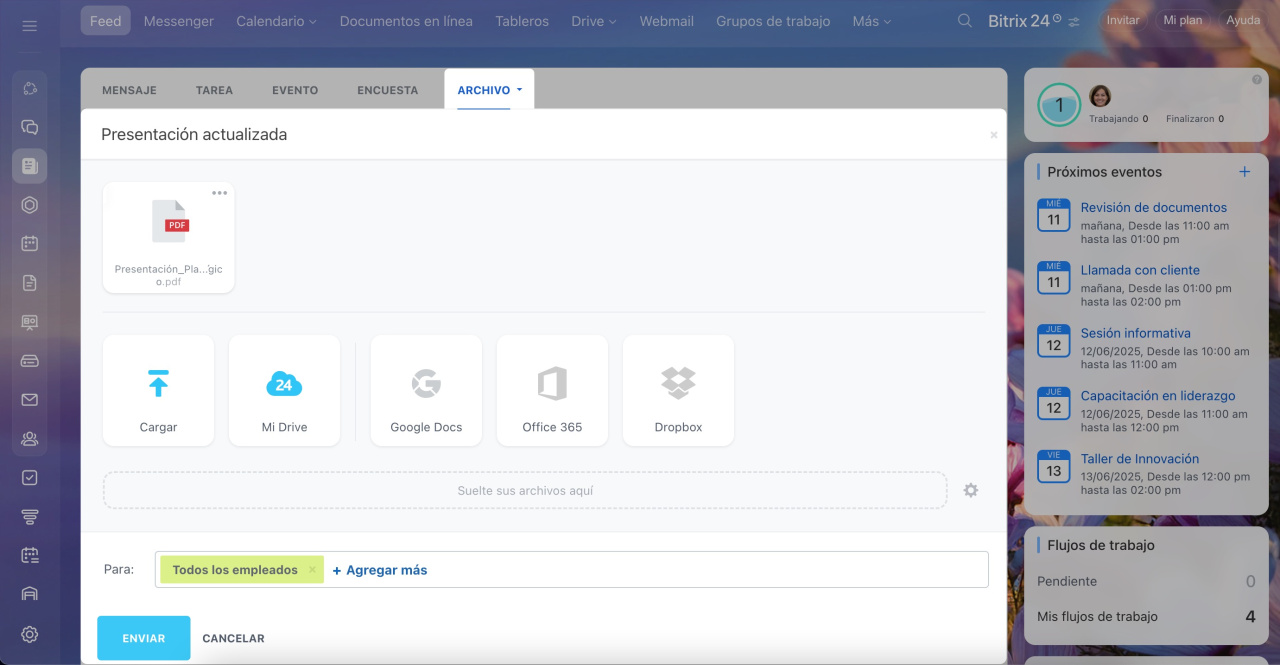Open upload settings gear near drop zone
Image resolution: width=1280 pixels, height=665 pixels.
point(970,490)
